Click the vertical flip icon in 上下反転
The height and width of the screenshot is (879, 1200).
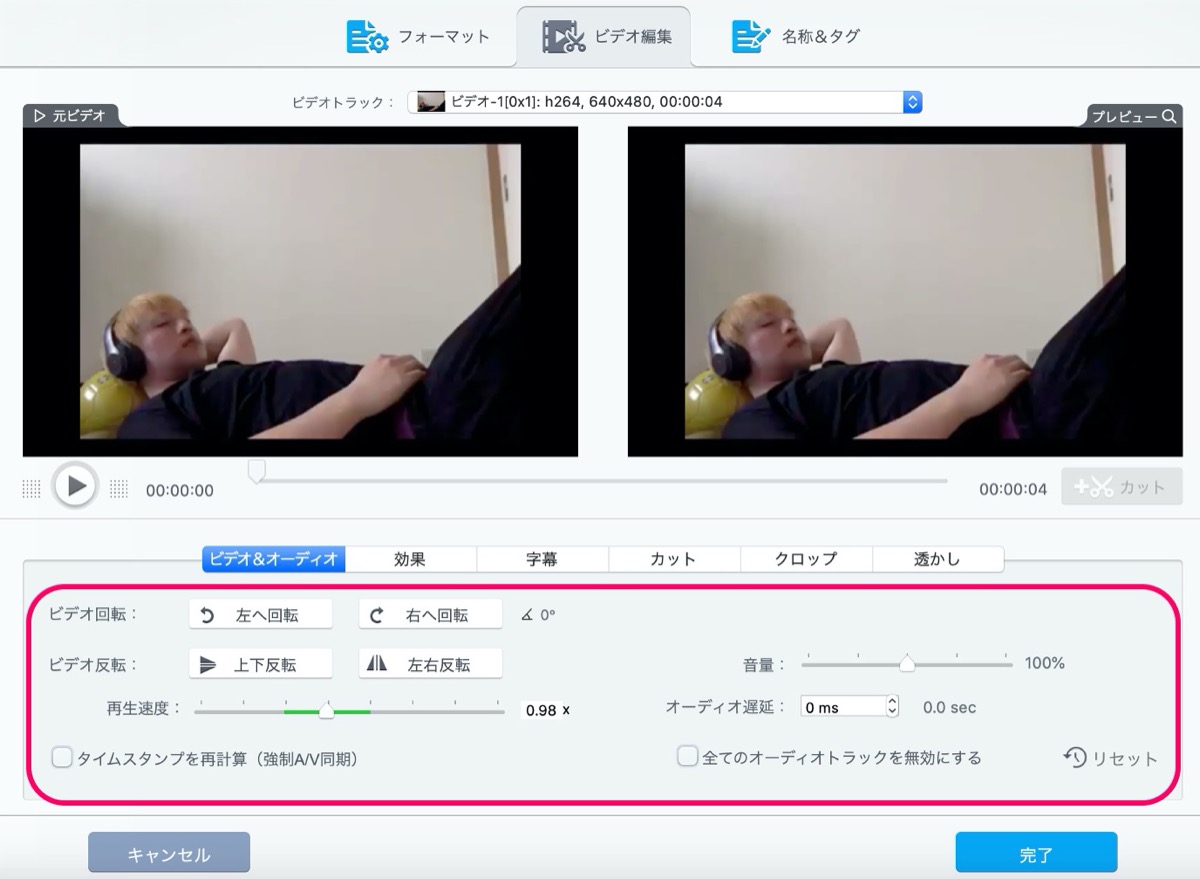pos(208,664)
